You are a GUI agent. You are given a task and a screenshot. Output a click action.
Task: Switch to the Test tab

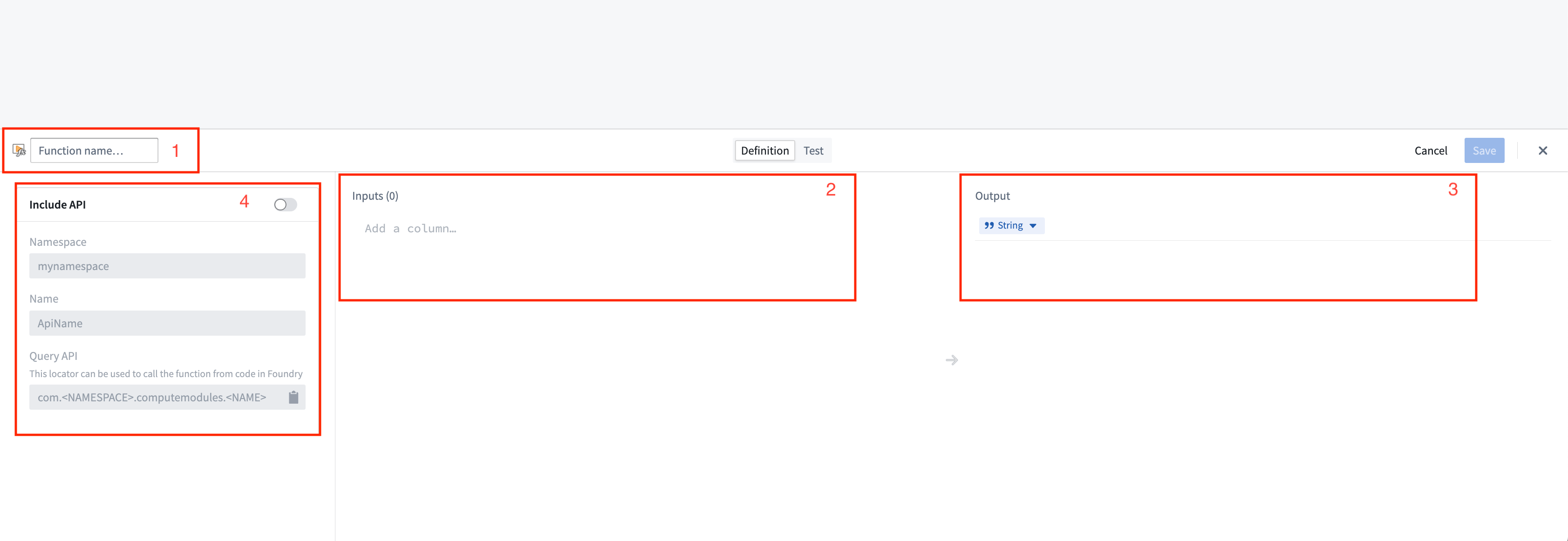(814, 150)
